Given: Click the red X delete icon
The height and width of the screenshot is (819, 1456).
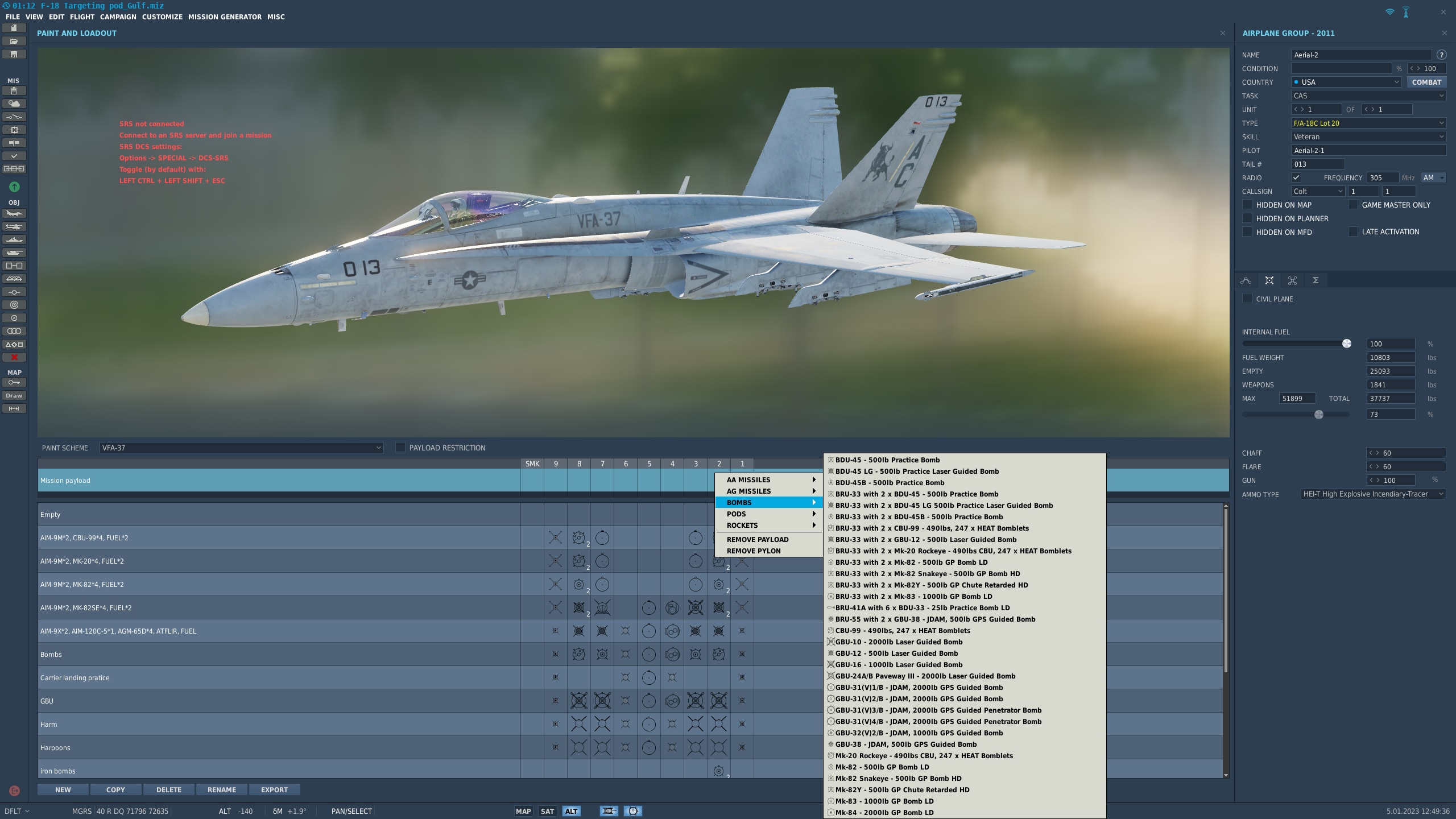Looking at the screenshot, I should coord(14,357).
